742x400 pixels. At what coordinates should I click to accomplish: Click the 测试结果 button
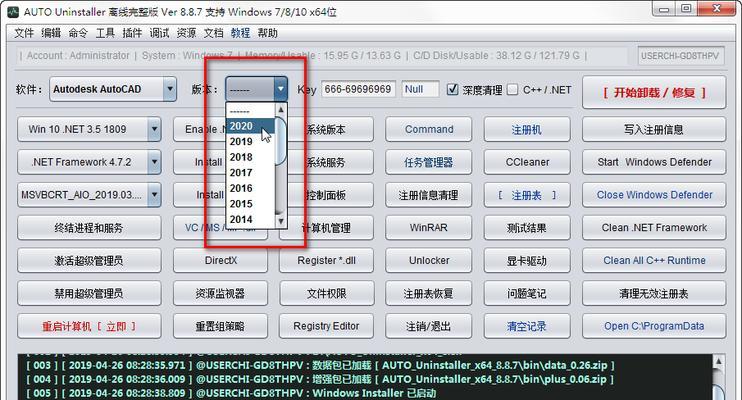tap(527, 228)
